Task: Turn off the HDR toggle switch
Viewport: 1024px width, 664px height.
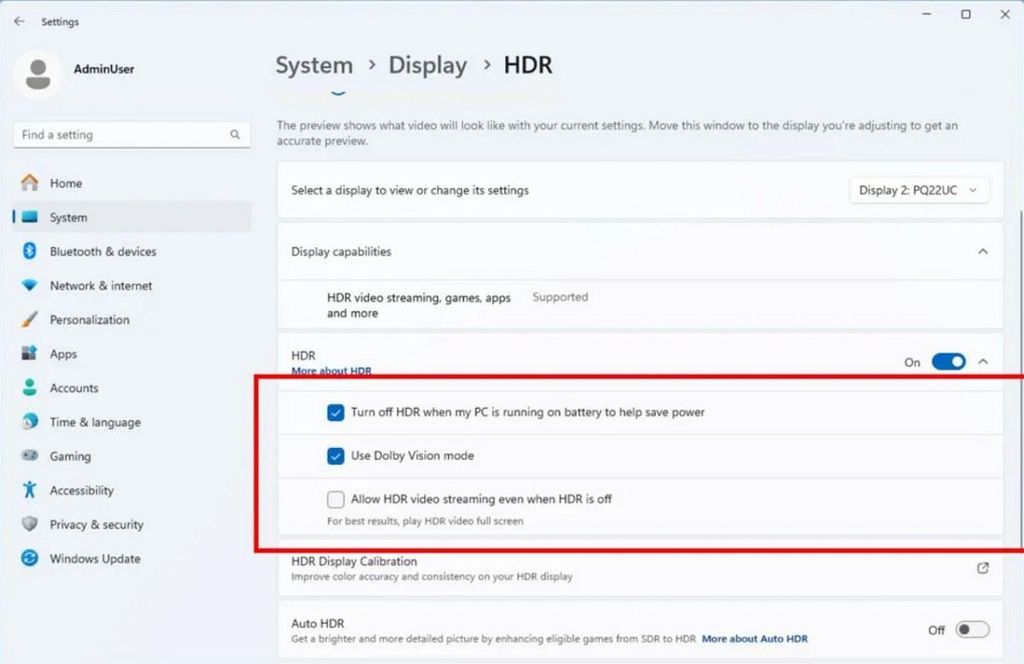Action: [x=947, y=362]
